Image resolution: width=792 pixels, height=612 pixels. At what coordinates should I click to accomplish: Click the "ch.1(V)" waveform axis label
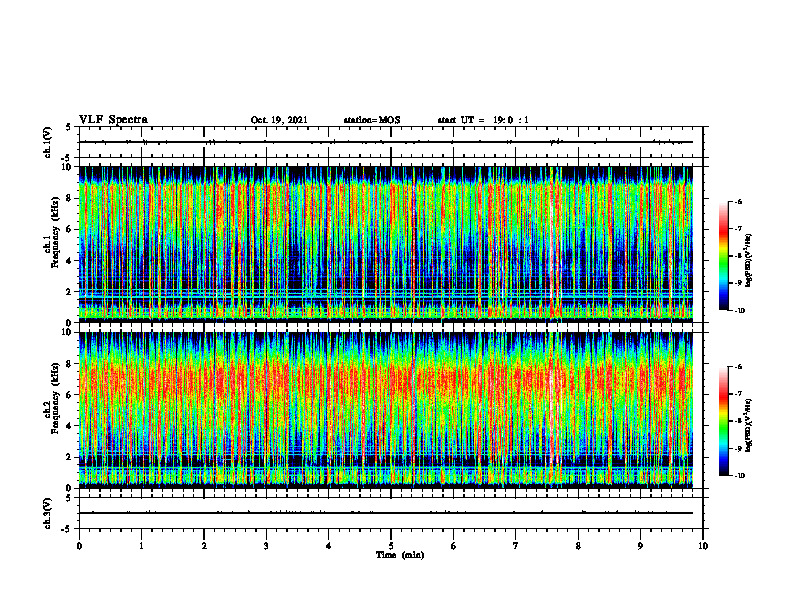(47, 142)
